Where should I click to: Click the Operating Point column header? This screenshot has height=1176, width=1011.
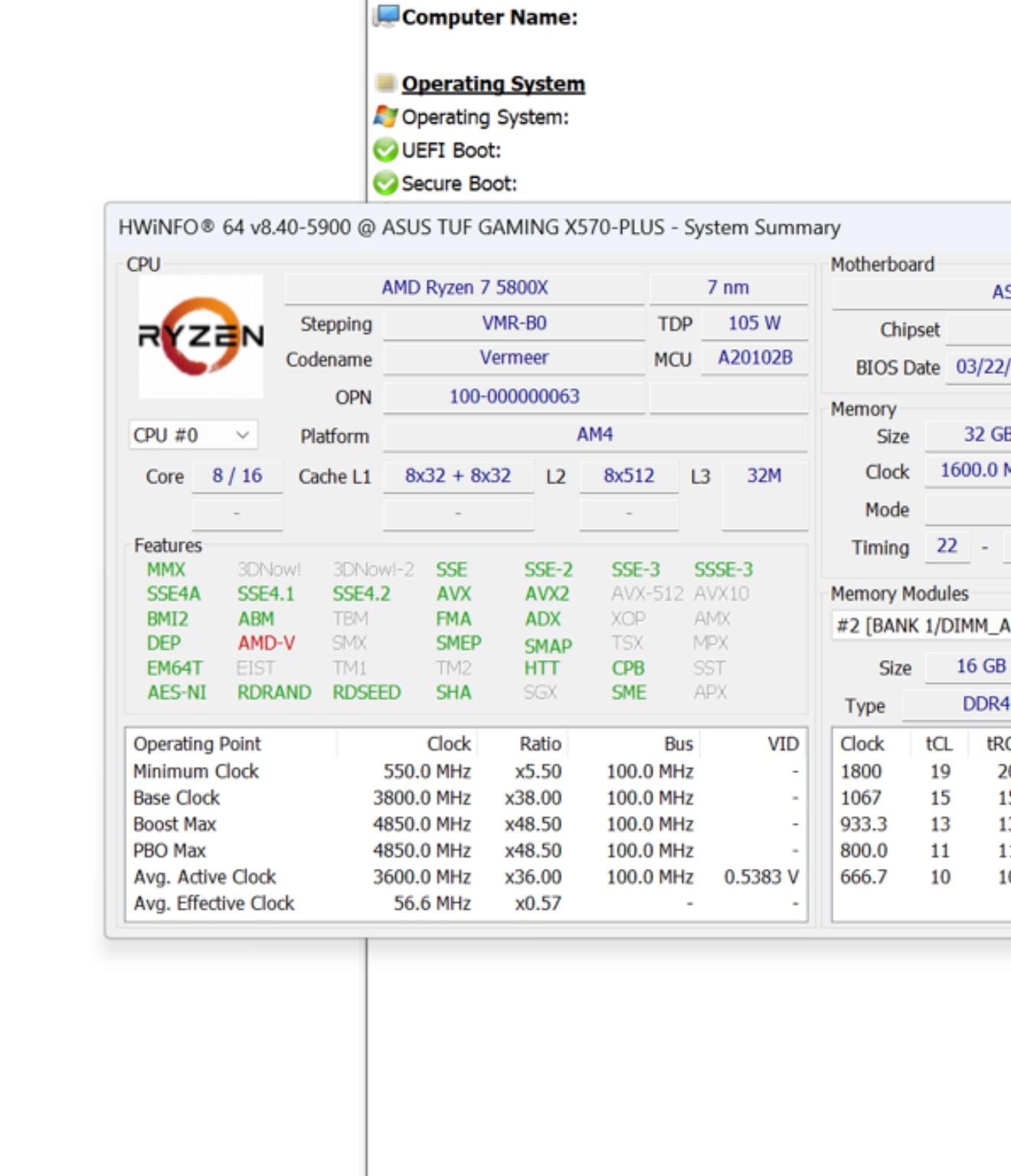coord(231,744)
